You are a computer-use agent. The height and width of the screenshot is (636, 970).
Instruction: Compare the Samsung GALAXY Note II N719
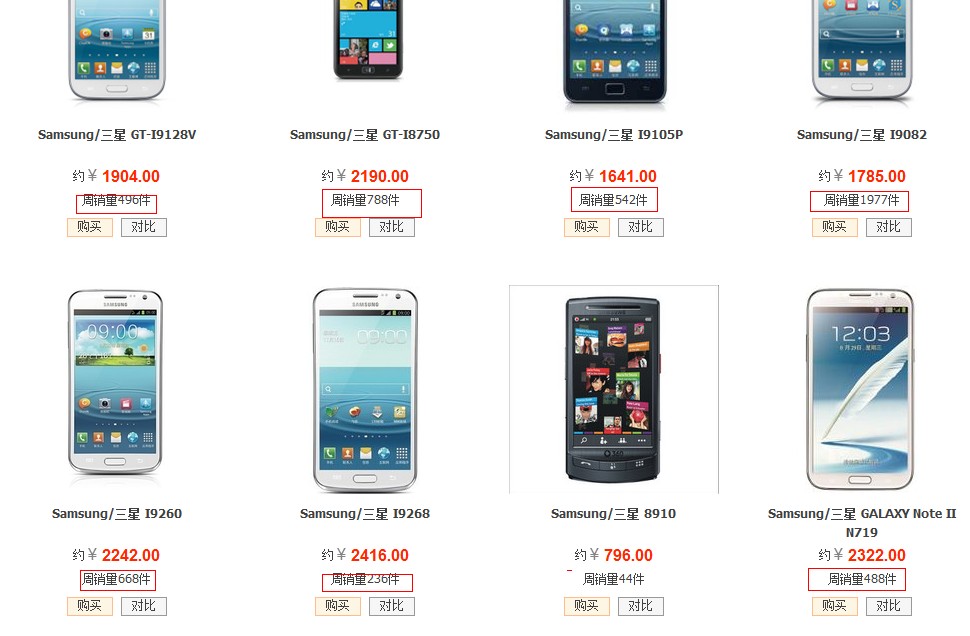pyautogui.click(x=888, y=606)
